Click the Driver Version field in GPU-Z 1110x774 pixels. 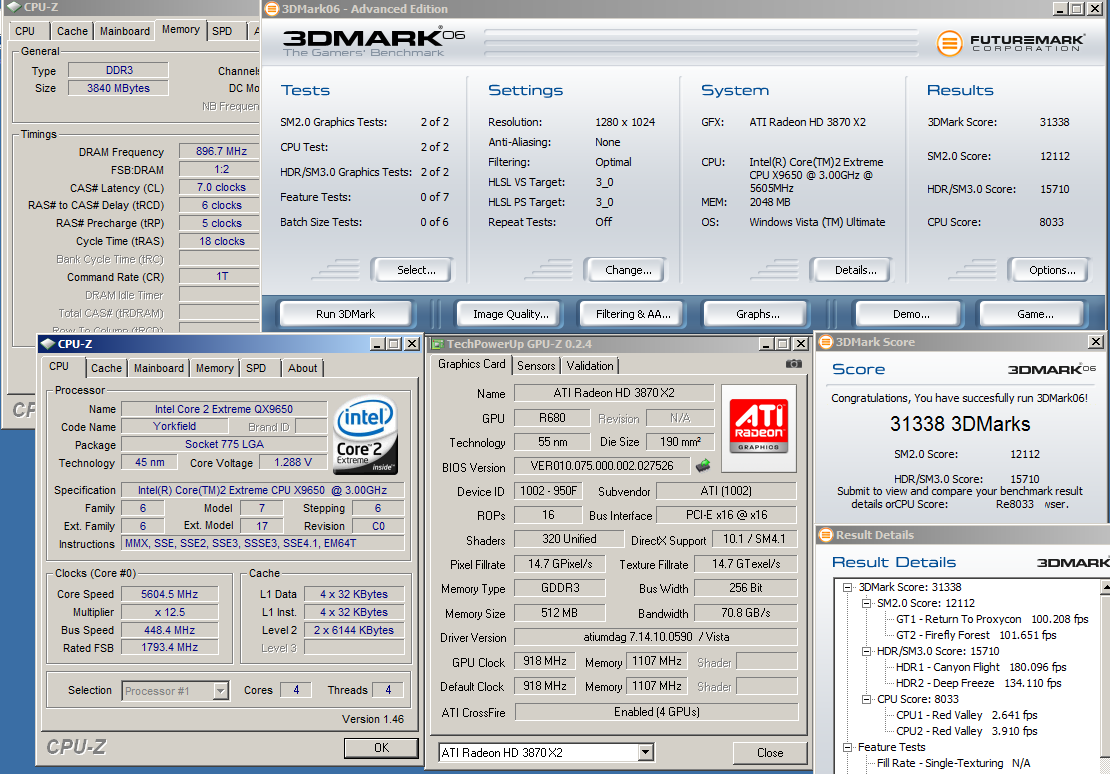coord(656,637)
